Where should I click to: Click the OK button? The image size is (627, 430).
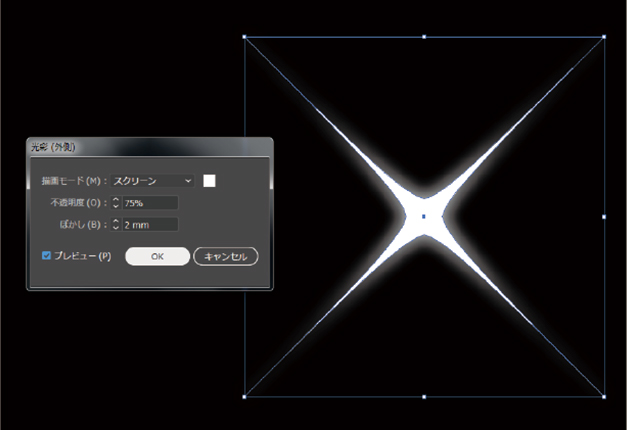point(158,256)
